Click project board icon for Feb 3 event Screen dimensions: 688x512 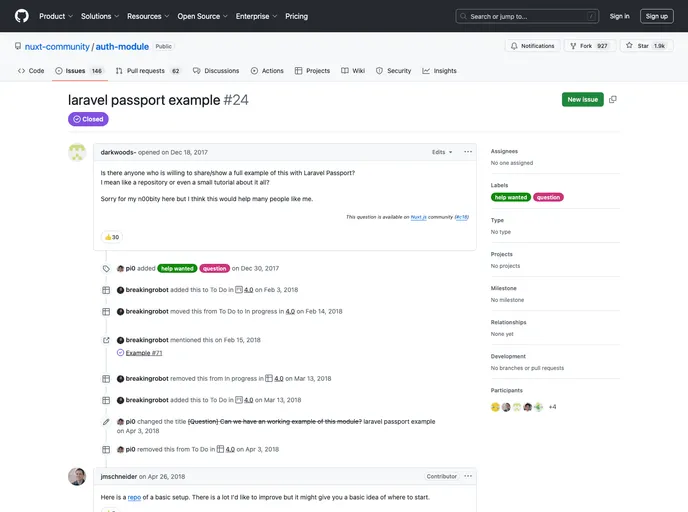[x=106, y=290]
